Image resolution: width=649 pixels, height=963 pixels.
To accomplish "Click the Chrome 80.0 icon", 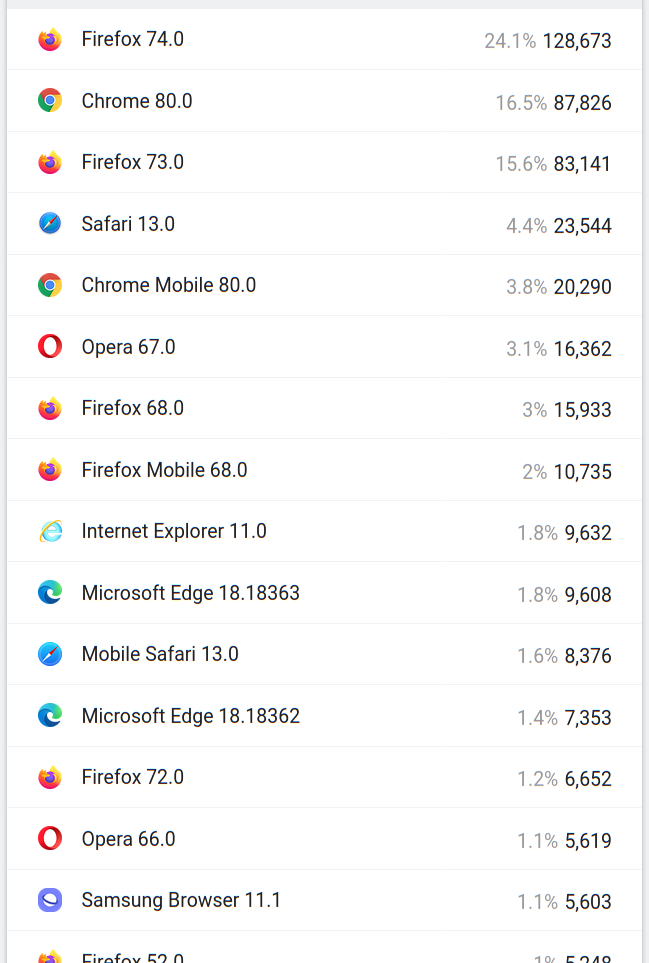I will pos(50,101).
